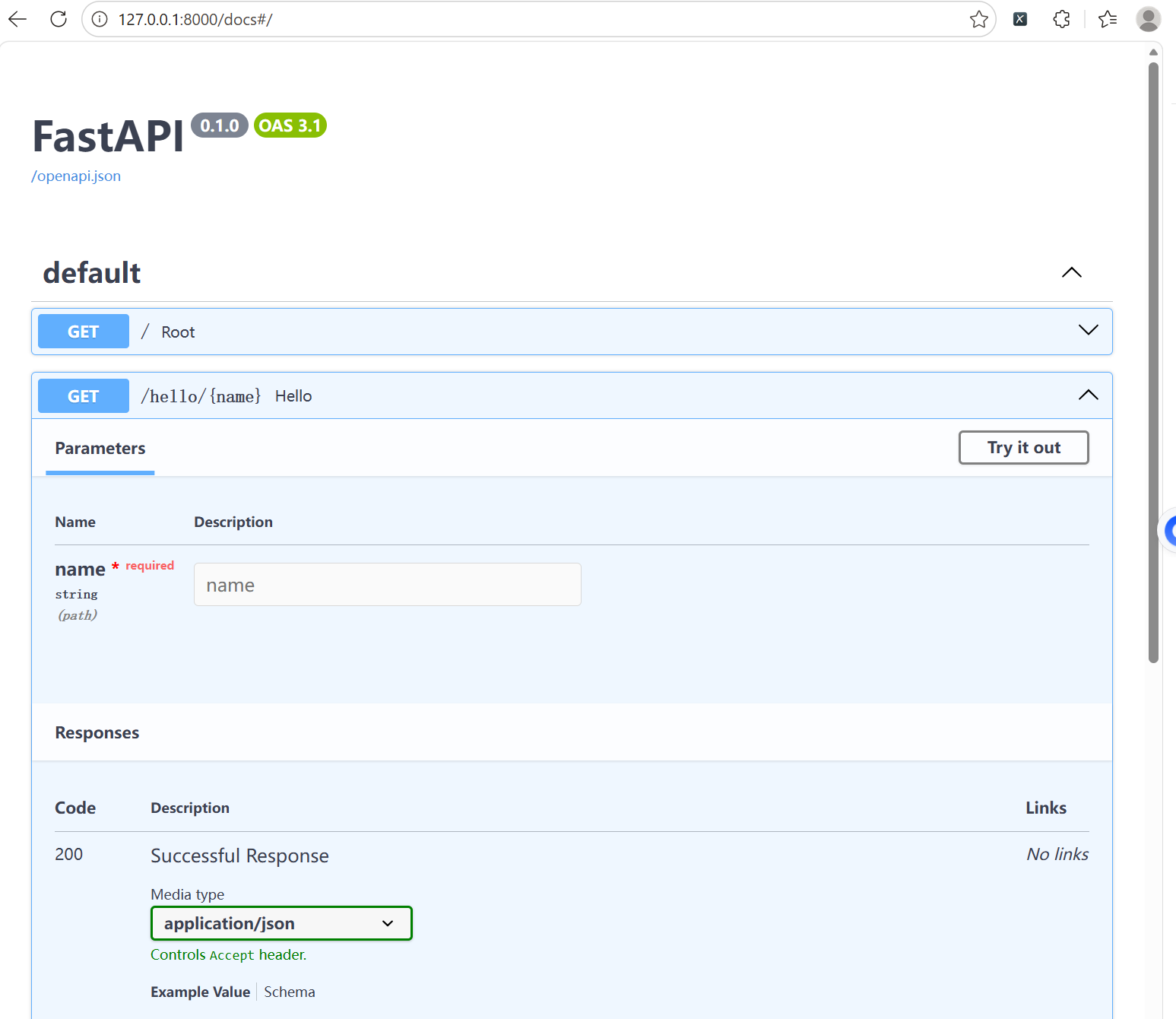Open the user profile avatar
This screenshot has height=1019, width=1176.
tap(1148, 19)
